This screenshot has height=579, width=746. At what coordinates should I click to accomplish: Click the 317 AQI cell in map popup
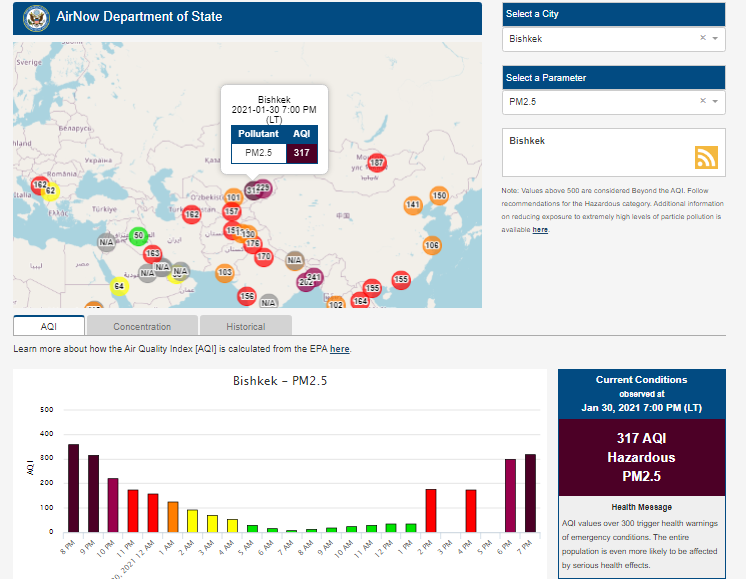[x=302, y=153]
